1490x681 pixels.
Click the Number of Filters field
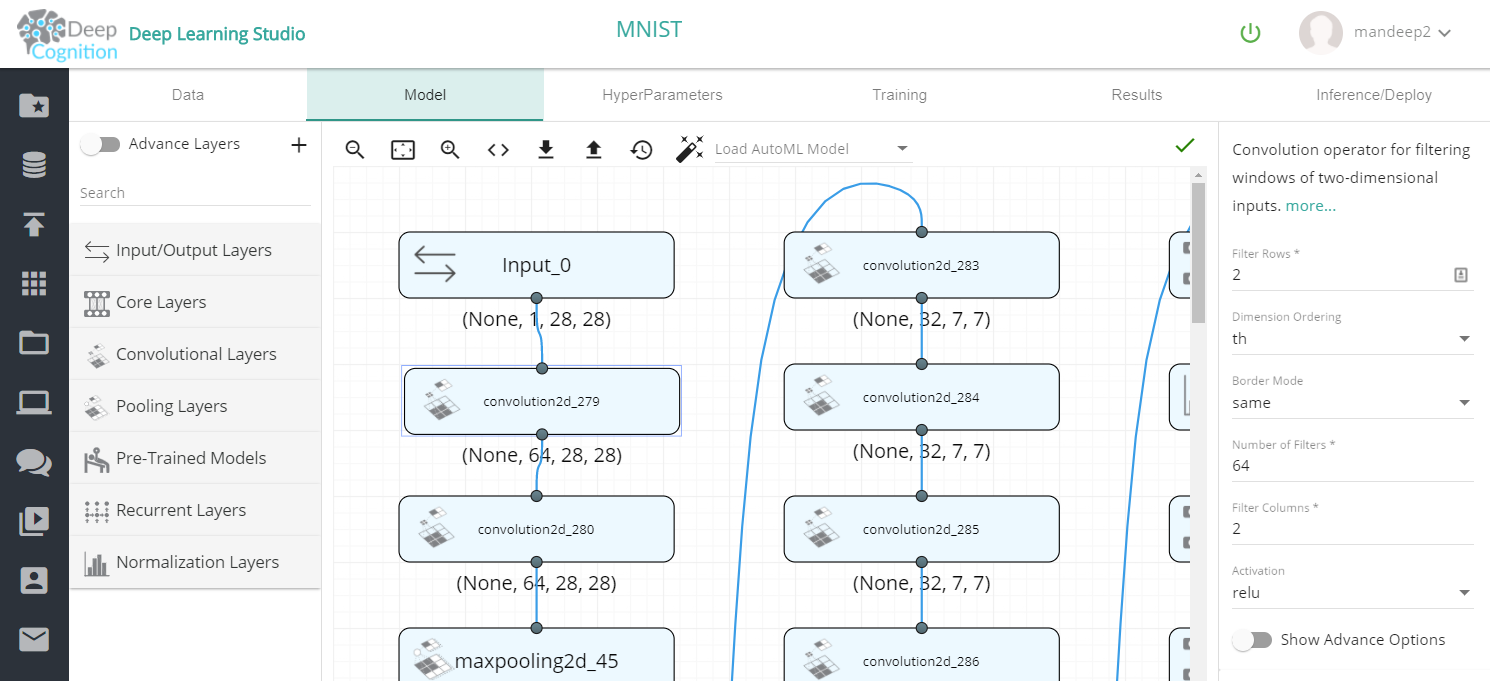(1353, 466)
